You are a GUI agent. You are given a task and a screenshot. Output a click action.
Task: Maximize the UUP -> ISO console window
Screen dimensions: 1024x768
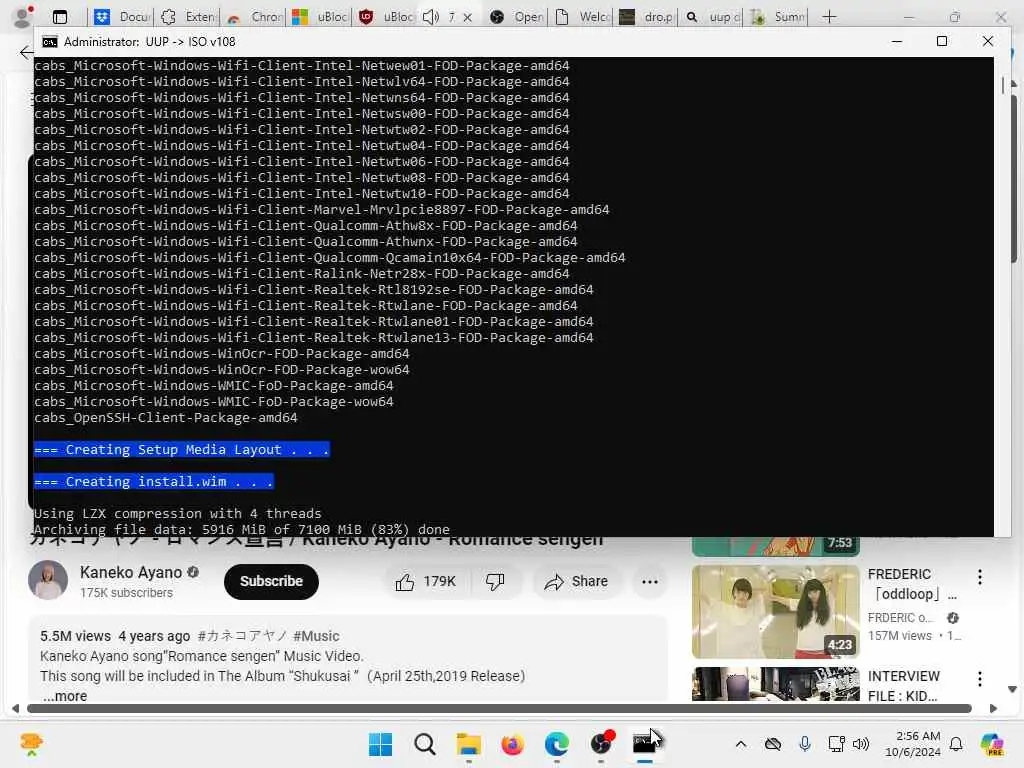click(x=942, y=41)
